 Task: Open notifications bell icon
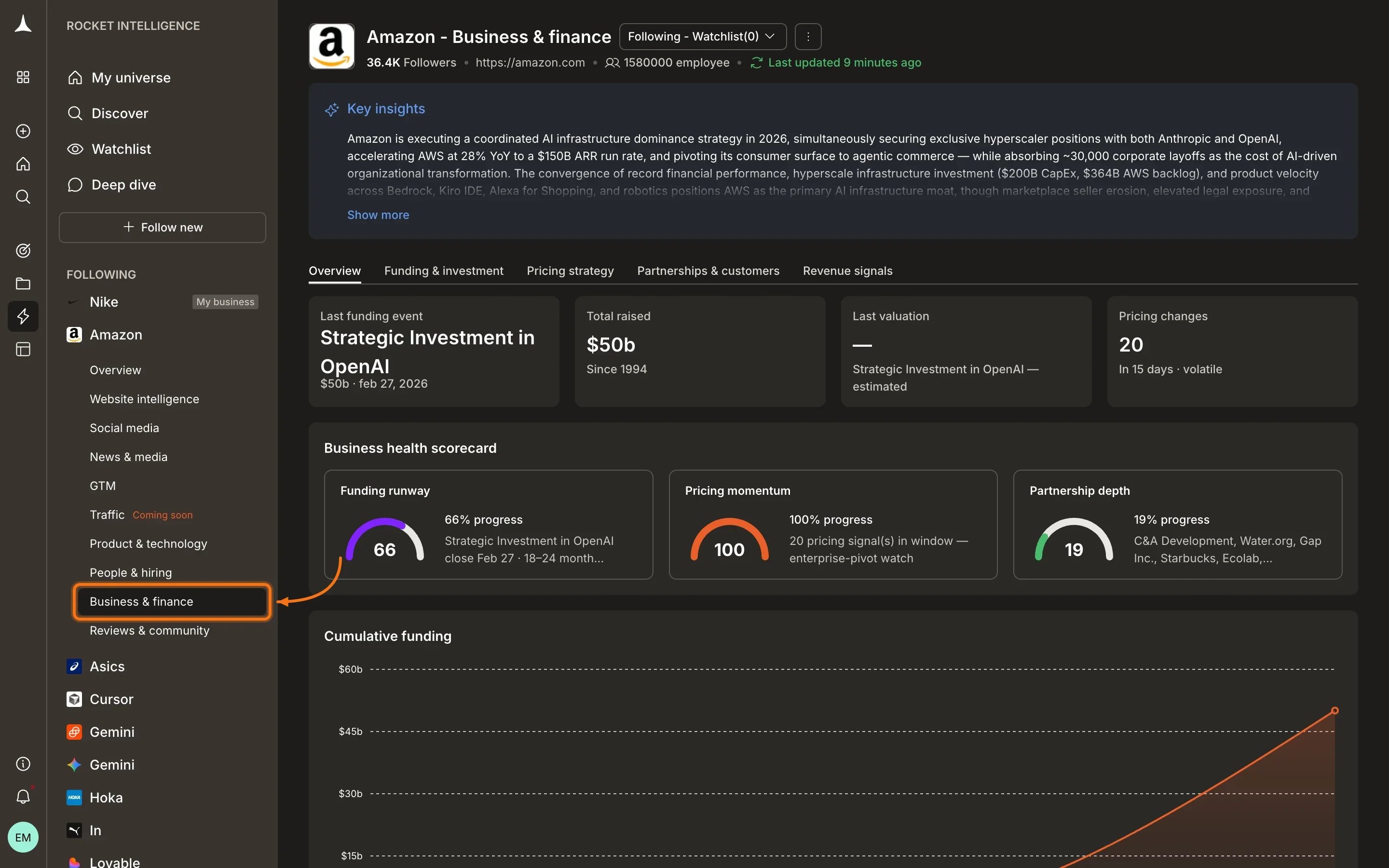[23, 796]
